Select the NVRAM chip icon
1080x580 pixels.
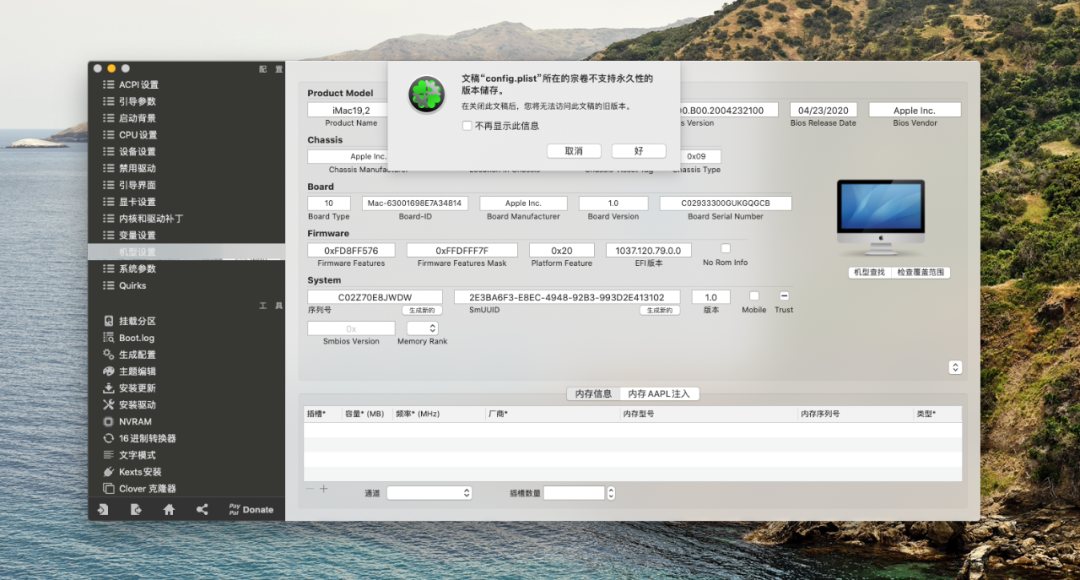click(108, 422)
